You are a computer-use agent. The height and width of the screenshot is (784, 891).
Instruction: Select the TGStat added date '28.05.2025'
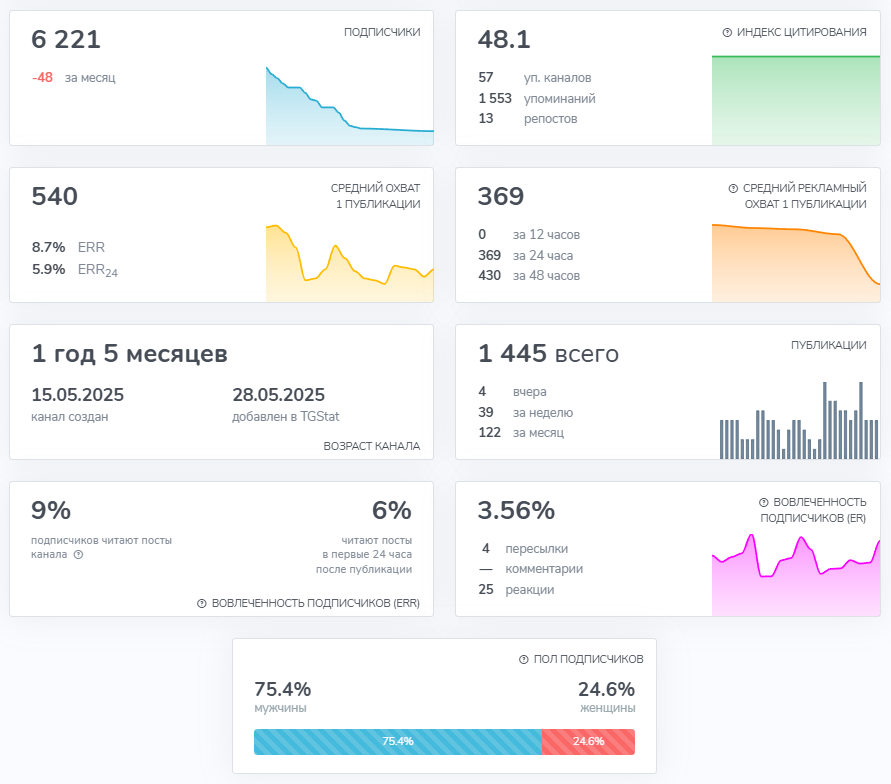278,395
